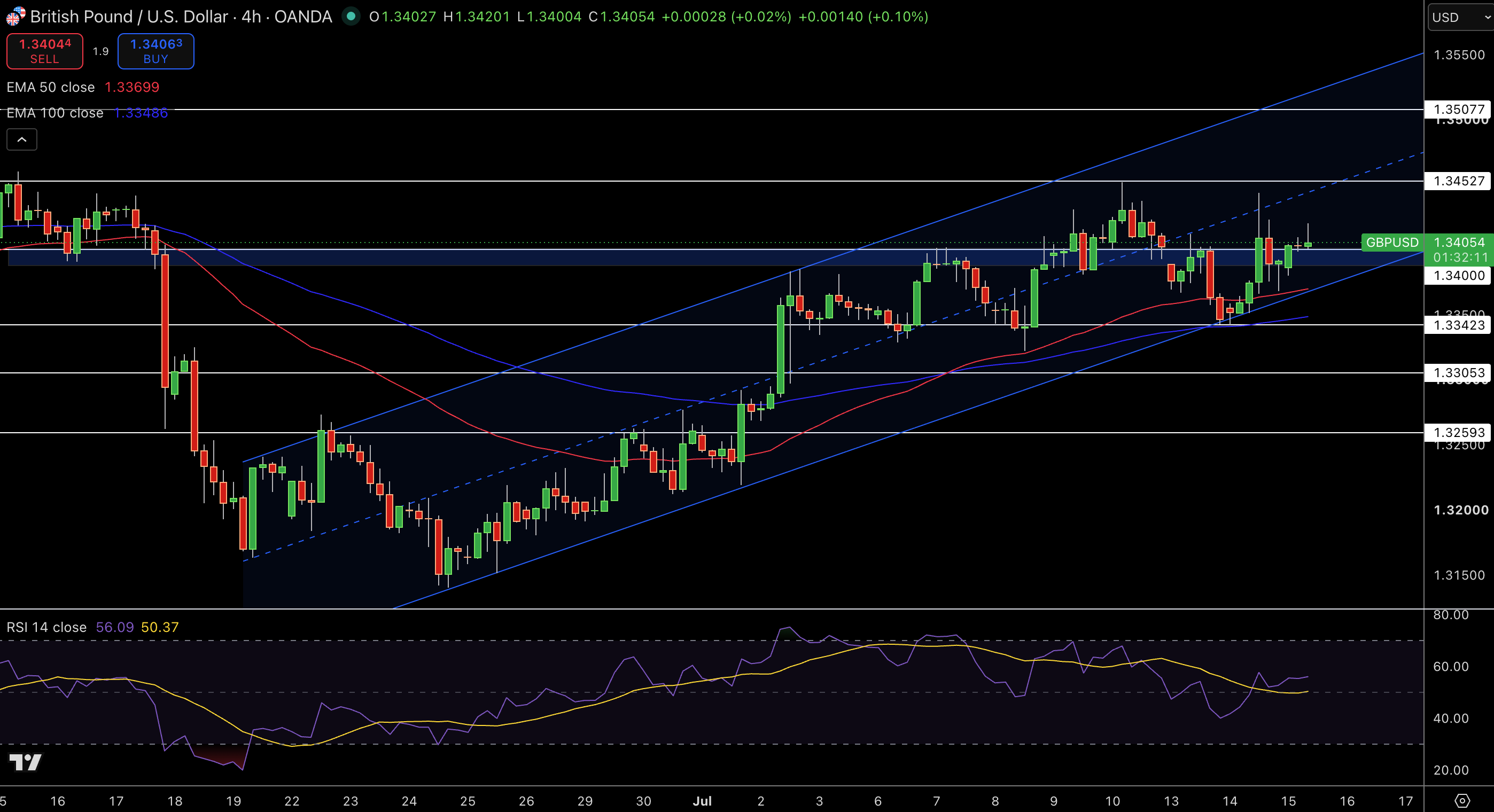
Task: Click the RSI value 56.09
Action: coord(115,627)
